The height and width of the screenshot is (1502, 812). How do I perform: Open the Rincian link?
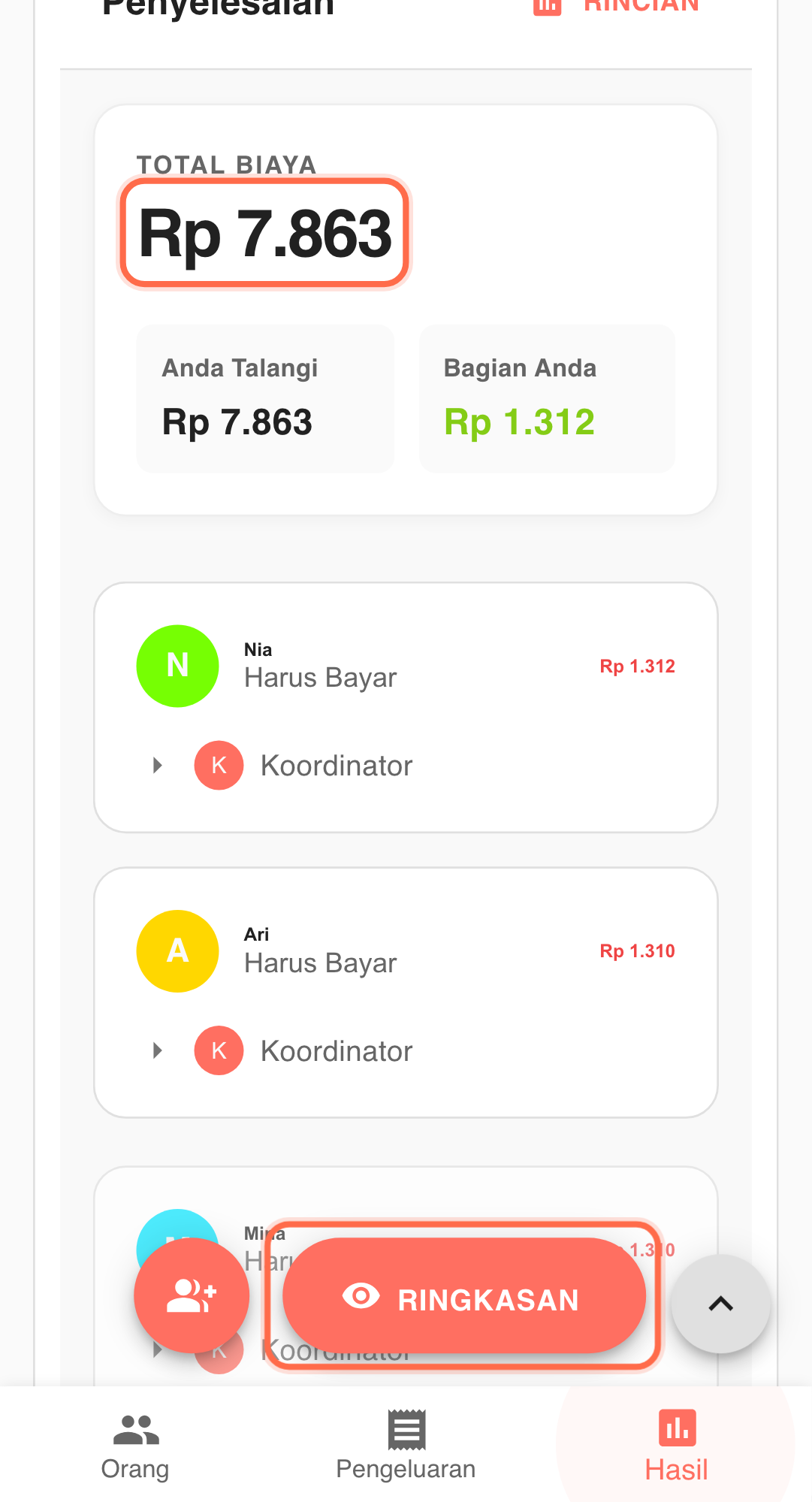click(x=641, y=6)
